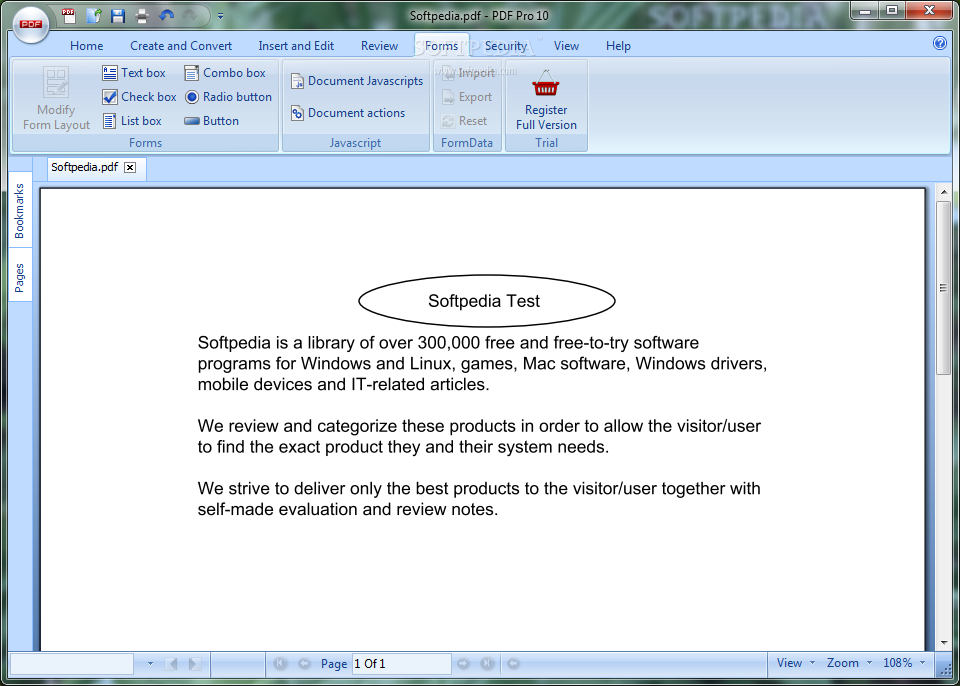960x686 pixels.
Task: Select the Forms ribbon tab
Action: (441, 46)
